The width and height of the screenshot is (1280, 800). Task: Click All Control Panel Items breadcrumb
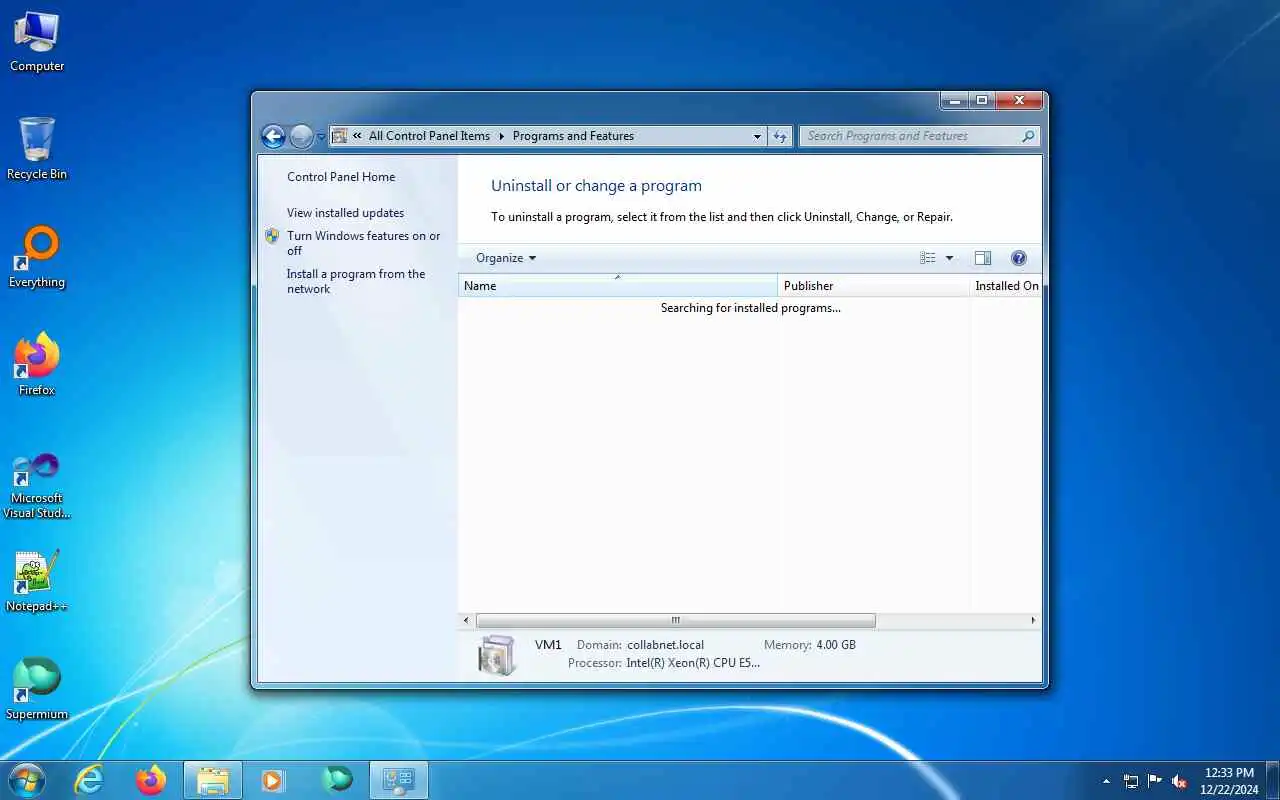[x=429, y=136]
